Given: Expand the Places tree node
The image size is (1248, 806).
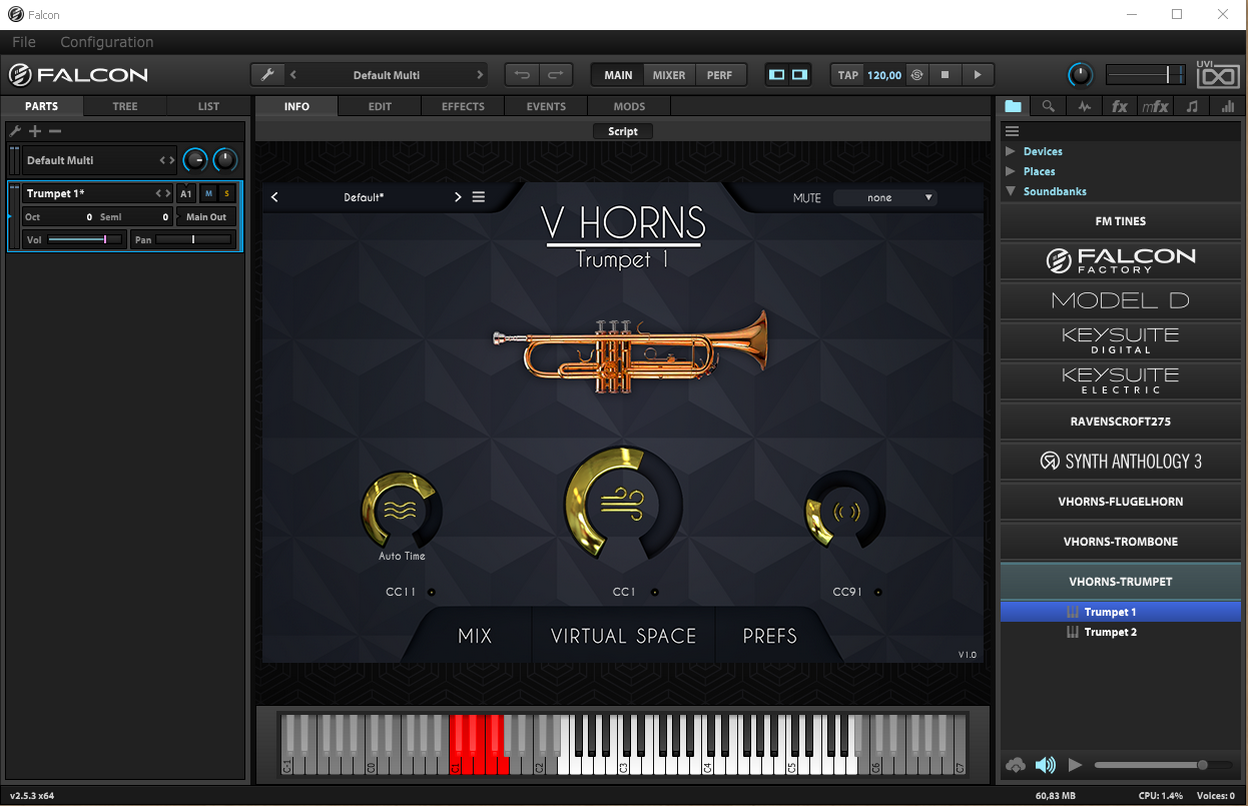Looking at the screenshot, I should [x=1010, y=171].
